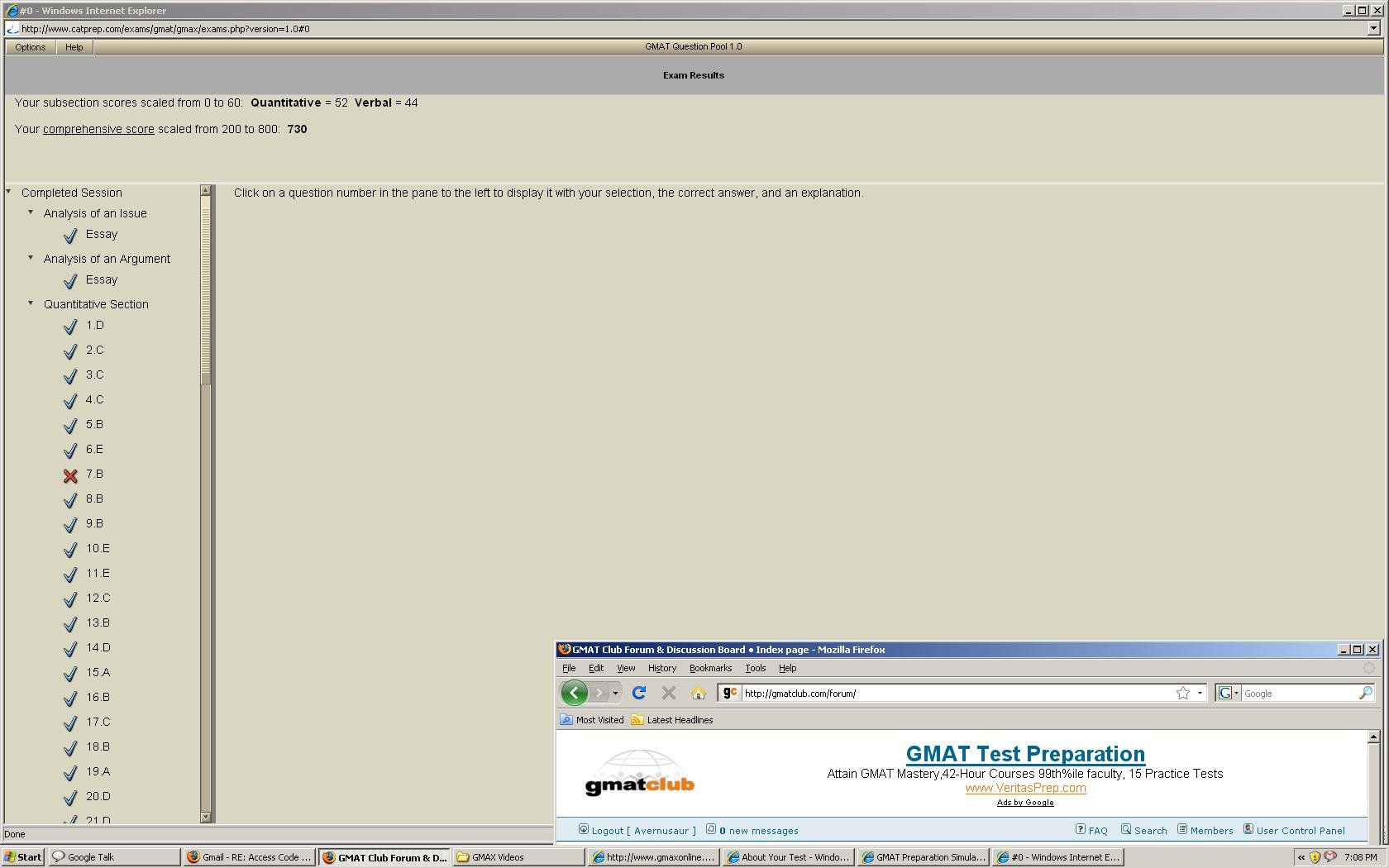The height and width of the screenshot is (868, 1389).
Task: Click the red X icon beside question 7.B
Action: [x=70, y=475]
